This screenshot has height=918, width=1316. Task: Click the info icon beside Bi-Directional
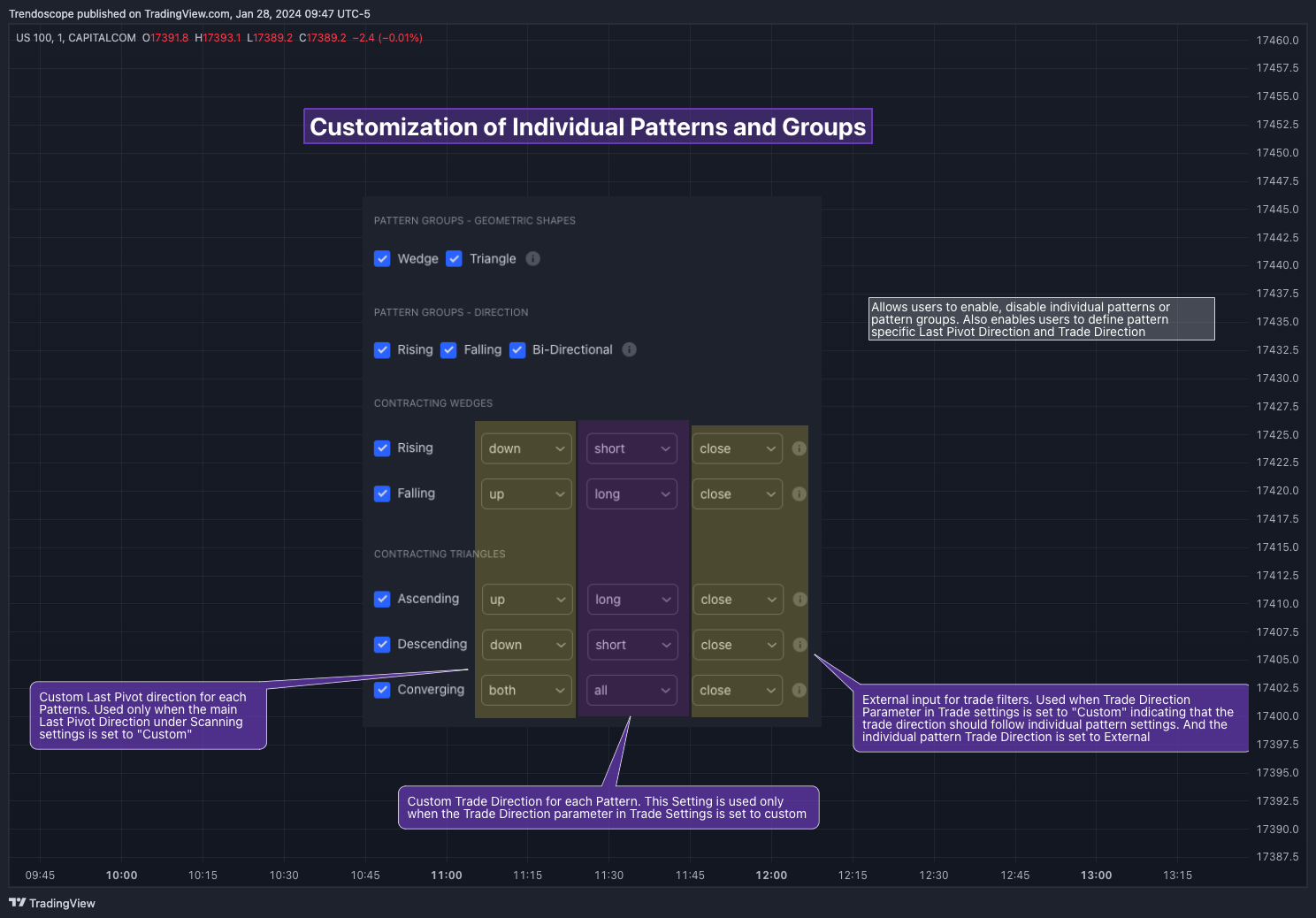629,349
